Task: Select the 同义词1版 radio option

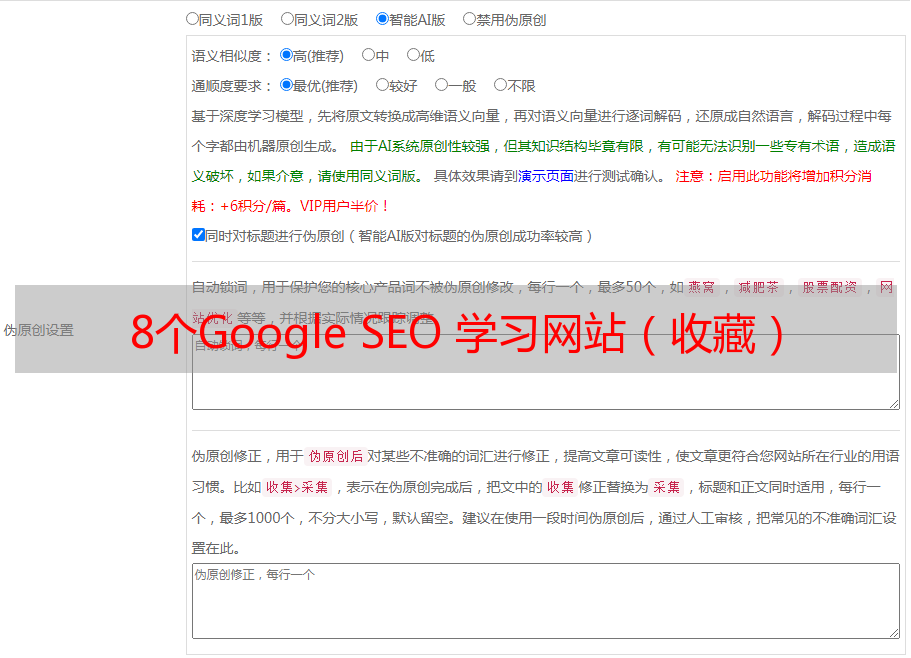Action: point(192,19)
